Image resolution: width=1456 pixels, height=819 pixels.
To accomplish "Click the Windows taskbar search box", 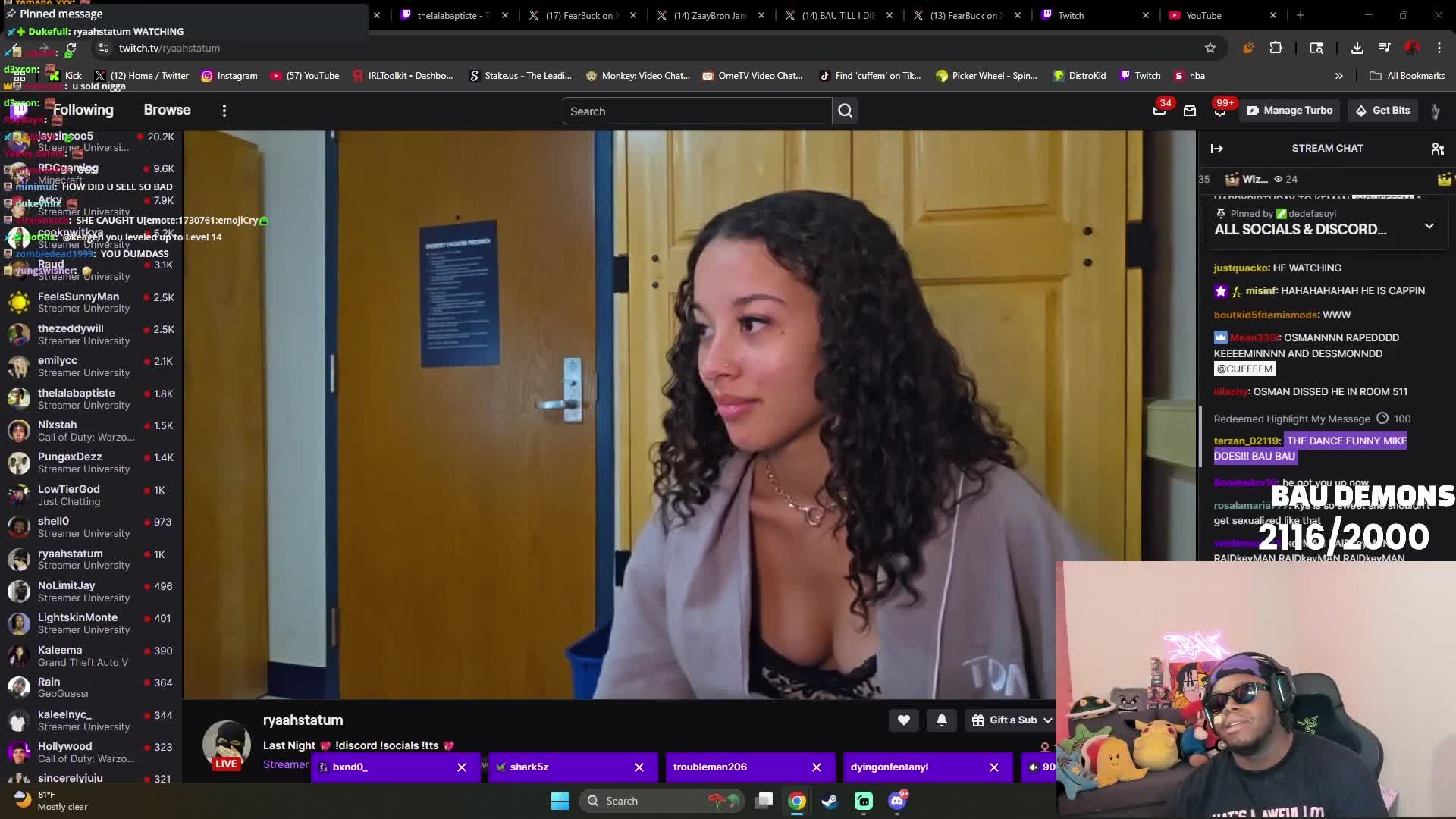I will (661, 801).
